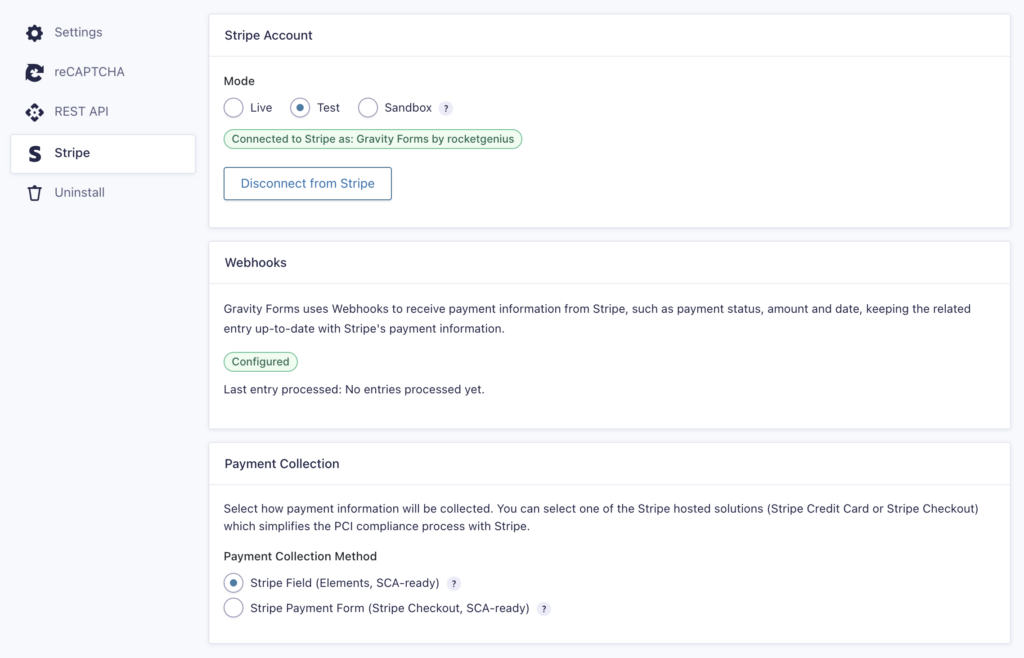This screenshot has width=1024, height=658.
Task: Click the Mode label
Action: click(x=239, y=81)
